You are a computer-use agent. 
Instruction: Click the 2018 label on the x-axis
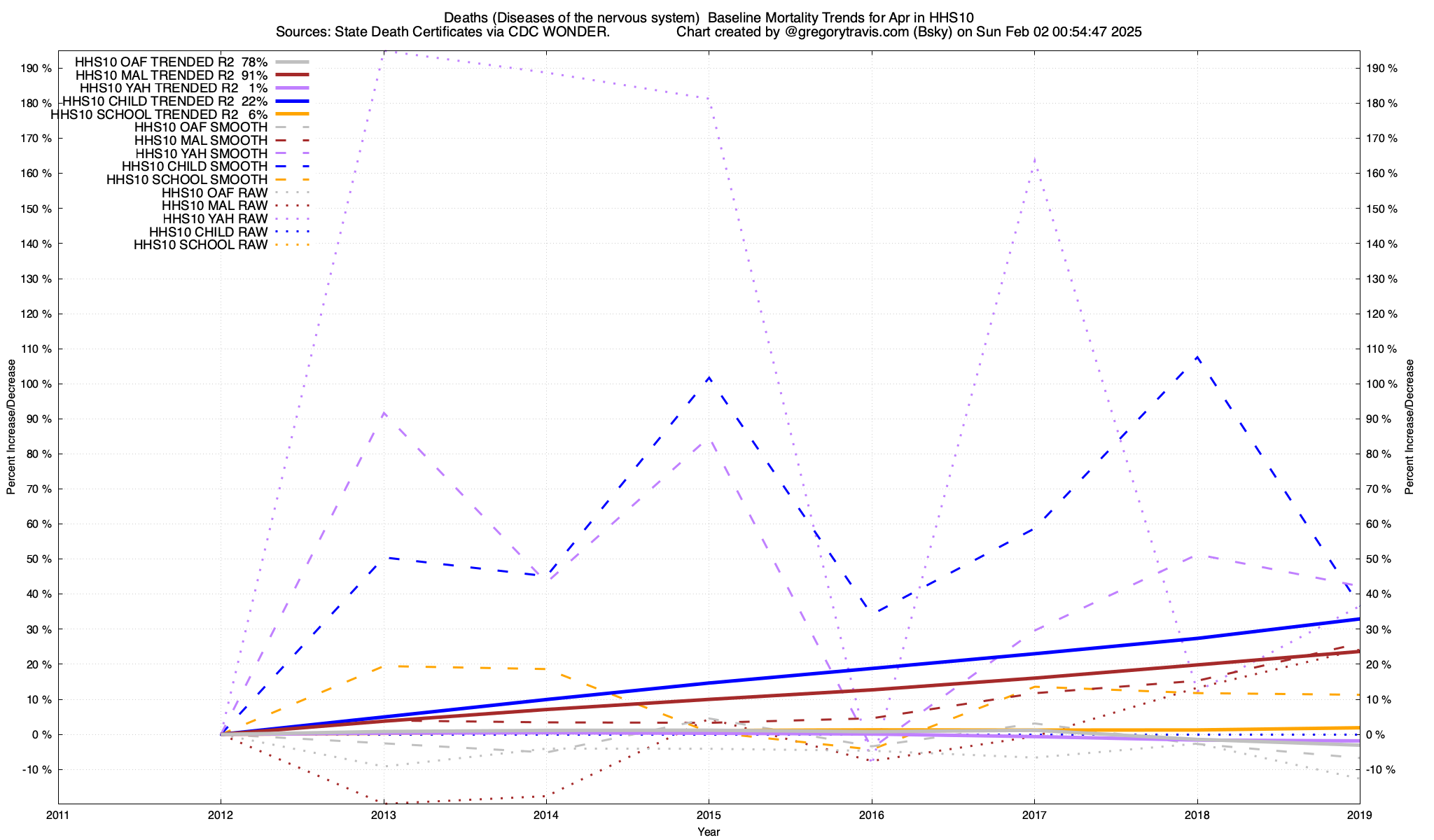coord(1197,815)
